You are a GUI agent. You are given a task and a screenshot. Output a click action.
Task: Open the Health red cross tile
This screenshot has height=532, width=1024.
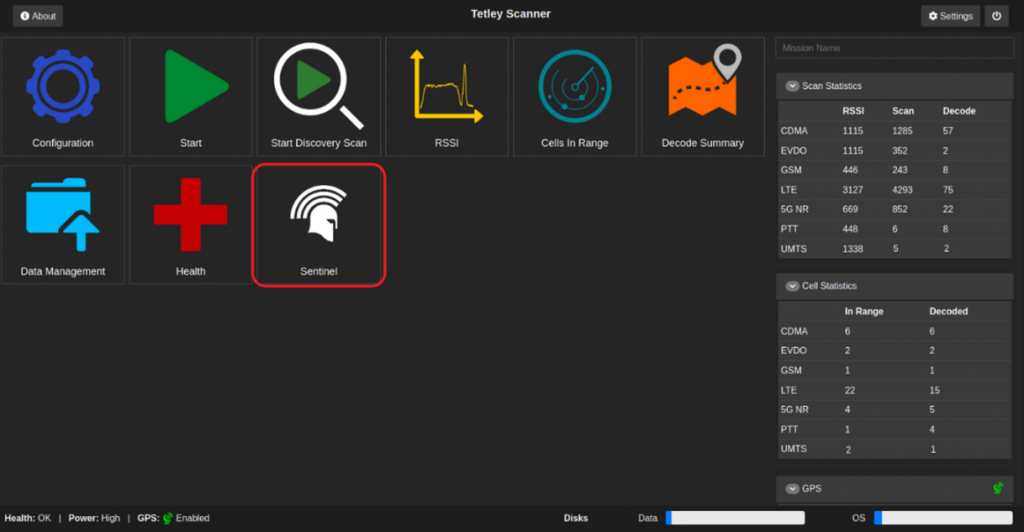pos(191,225)
